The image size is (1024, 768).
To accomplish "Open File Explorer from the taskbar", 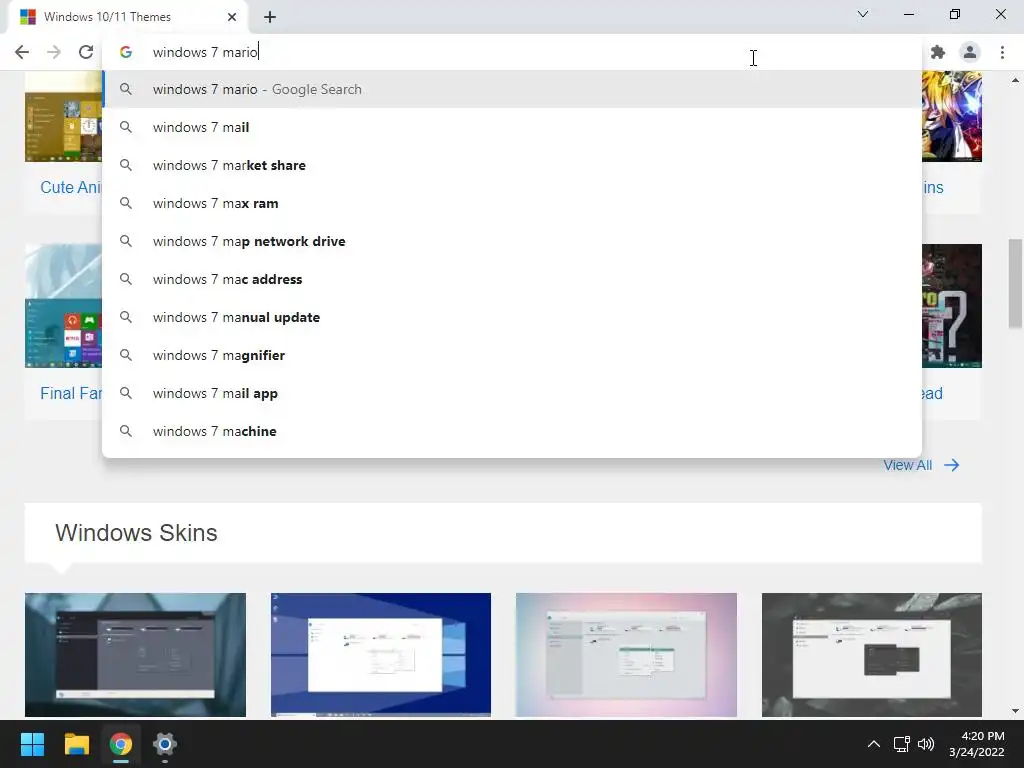I will 76,744.
